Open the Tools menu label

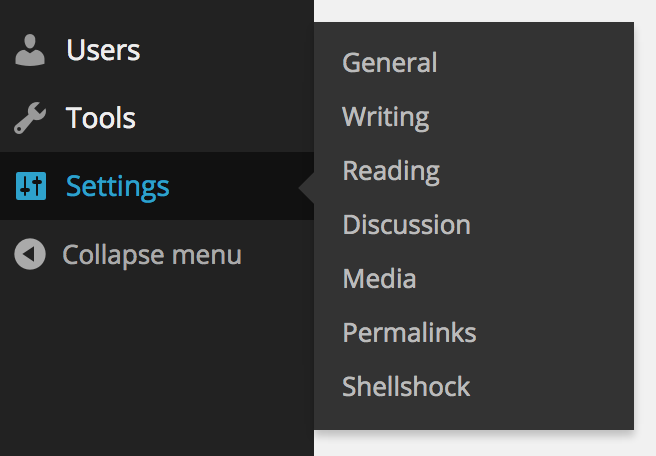[x=100, y=118]
